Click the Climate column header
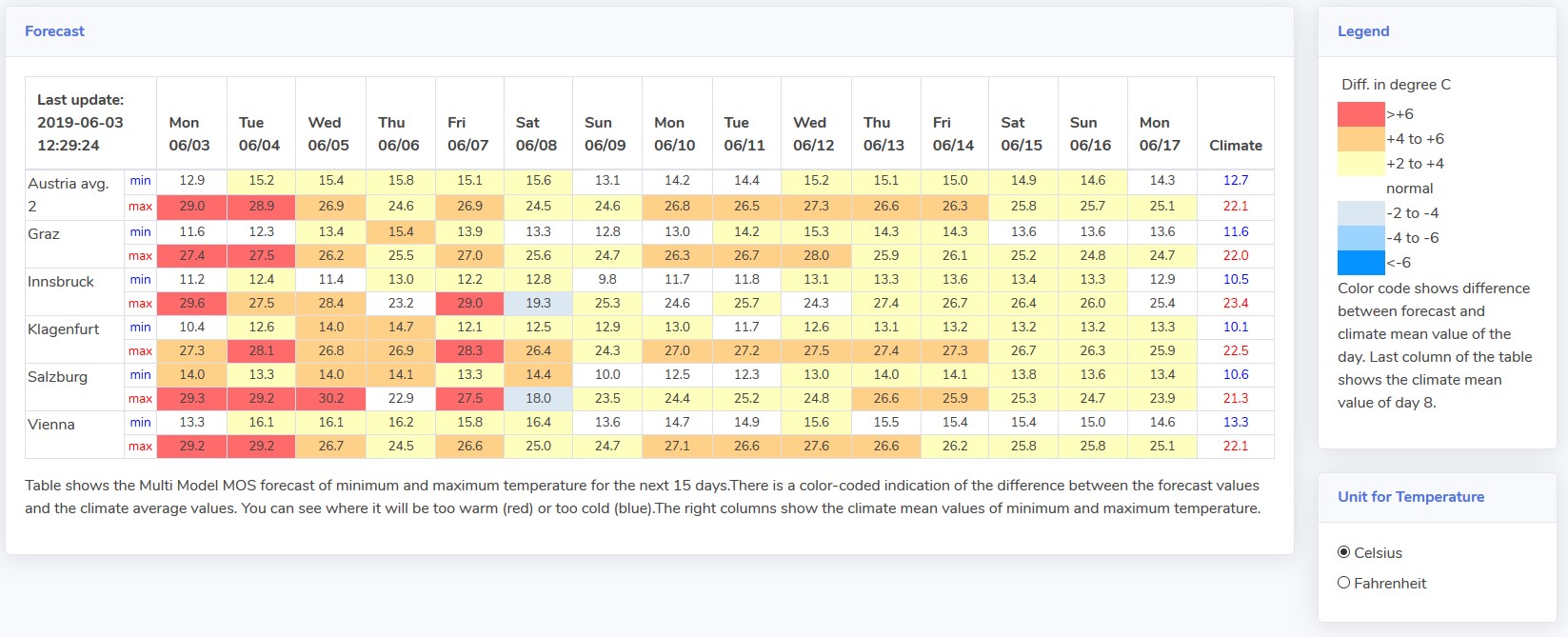 [x=1236, y=146]
